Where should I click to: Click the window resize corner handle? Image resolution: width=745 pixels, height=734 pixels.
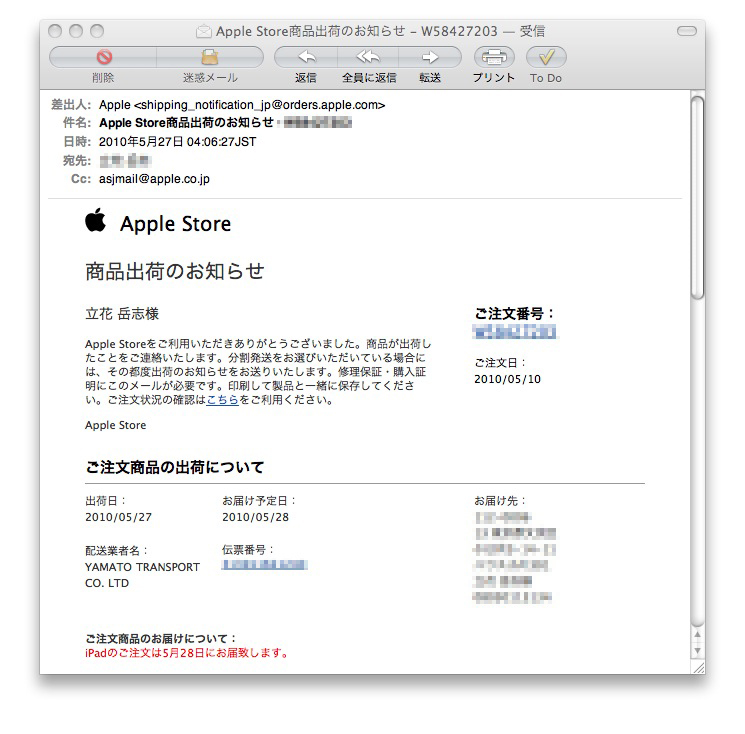697,665
